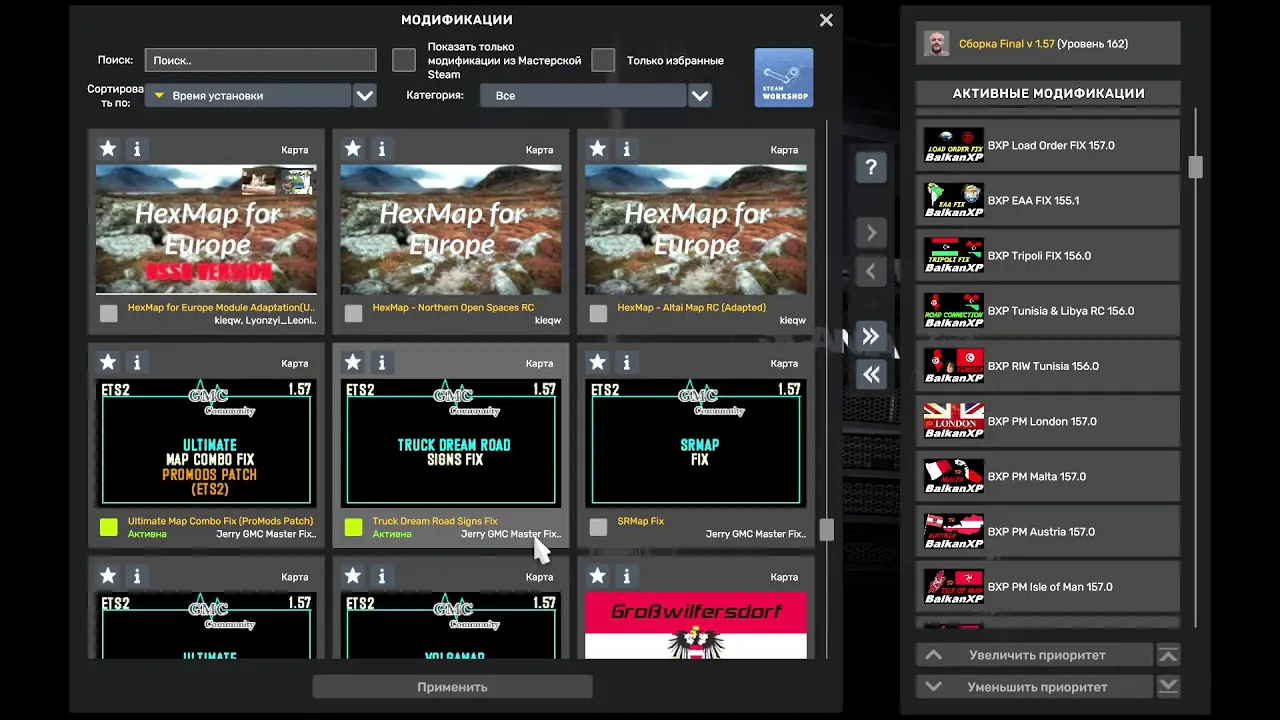The width and height of the screenshot is (1280, 720).
Task: Select BXP Tripoli FIX 156.0 entry
Action: (x=1048, y=255)
